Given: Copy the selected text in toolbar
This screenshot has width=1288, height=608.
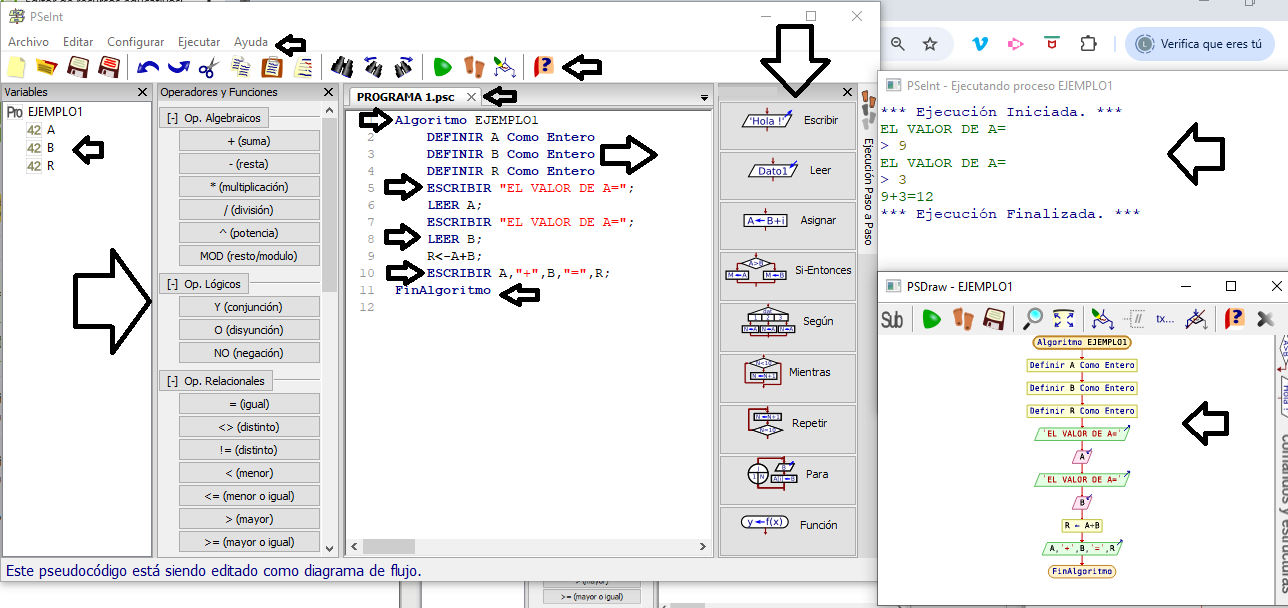Looking at the screenshot, I should pyautogui.click(x=241, y=68).
